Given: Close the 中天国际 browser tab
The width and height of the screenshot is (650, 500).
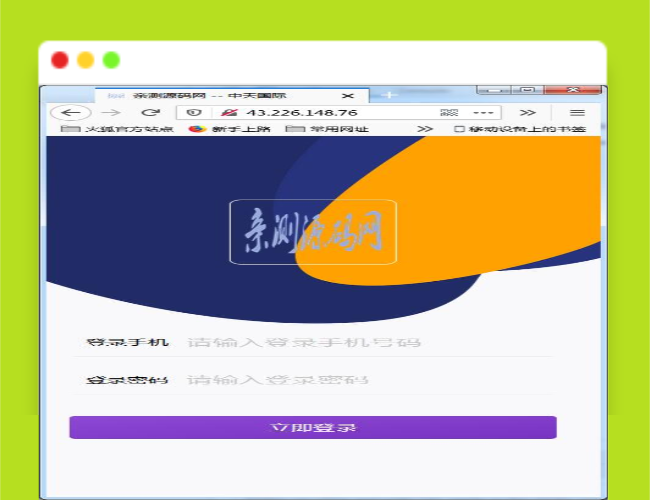Looking at the screenshot, I should (x=348, y=96).
